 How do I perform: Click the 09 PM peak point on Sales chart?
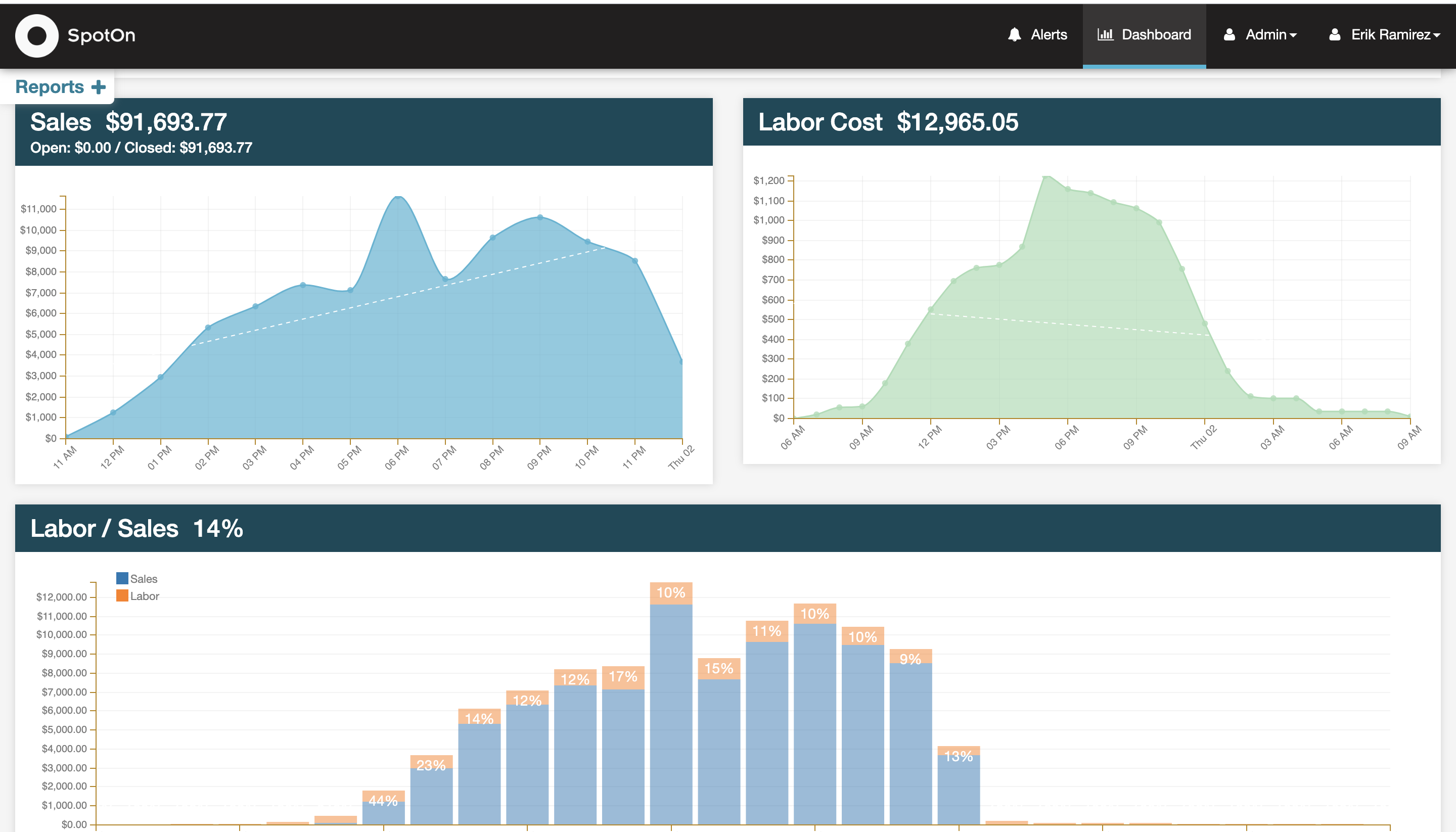coord(540,217)
